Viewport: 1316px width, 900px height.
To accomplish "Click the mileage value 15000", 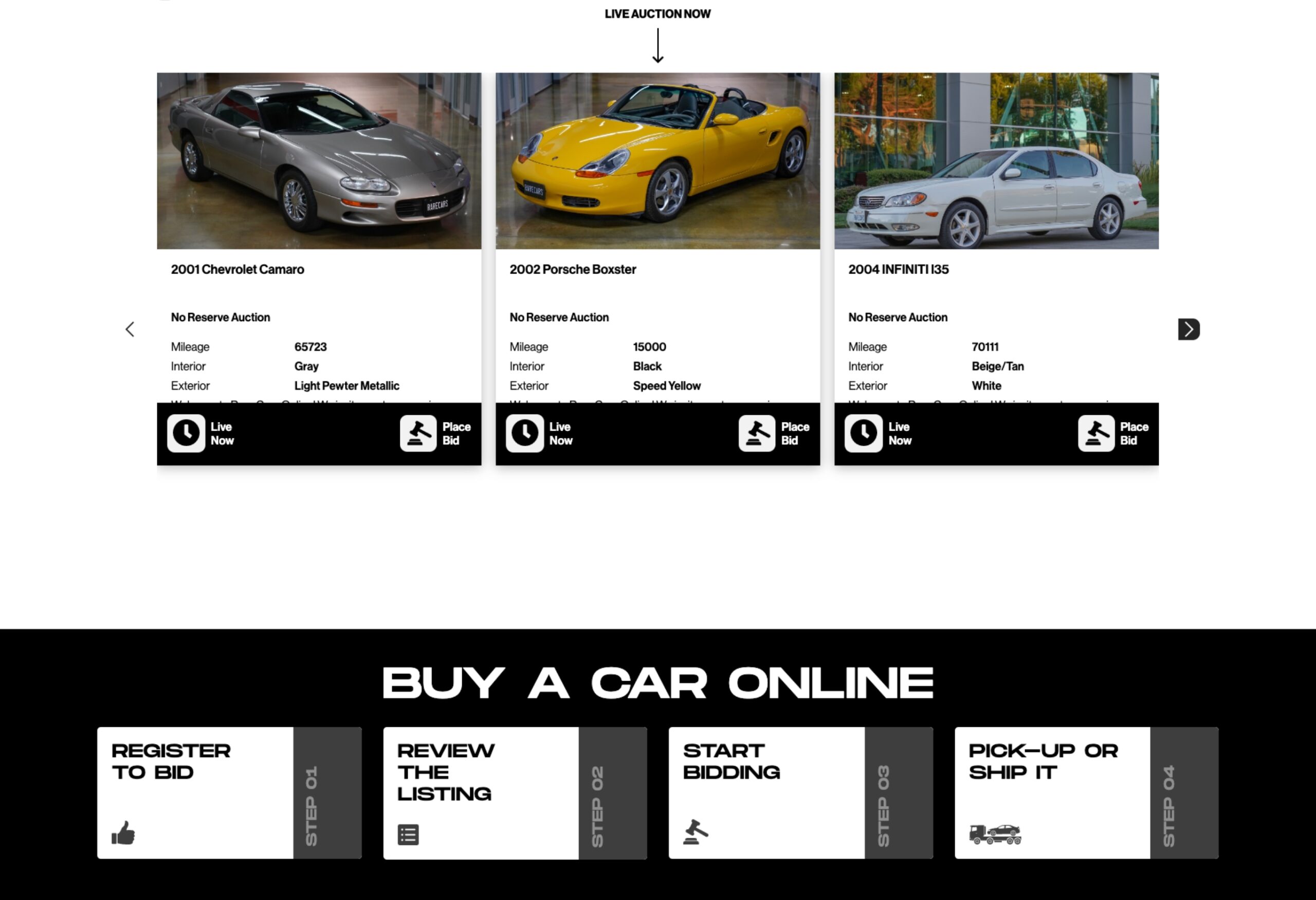I will tap(649, 347).
